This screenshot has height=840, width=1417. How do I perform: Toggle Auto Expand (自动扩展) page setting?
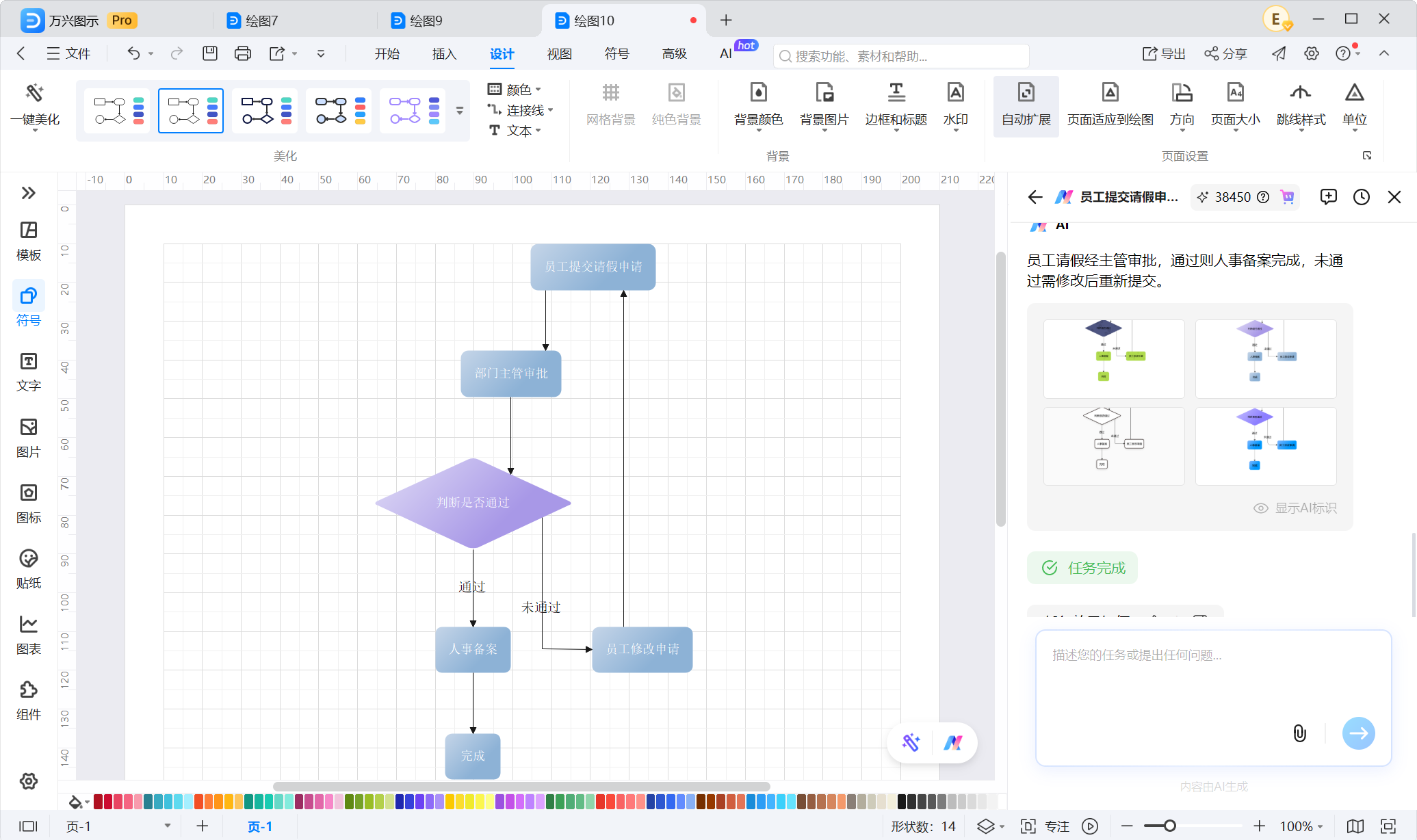pos(1026,106)
